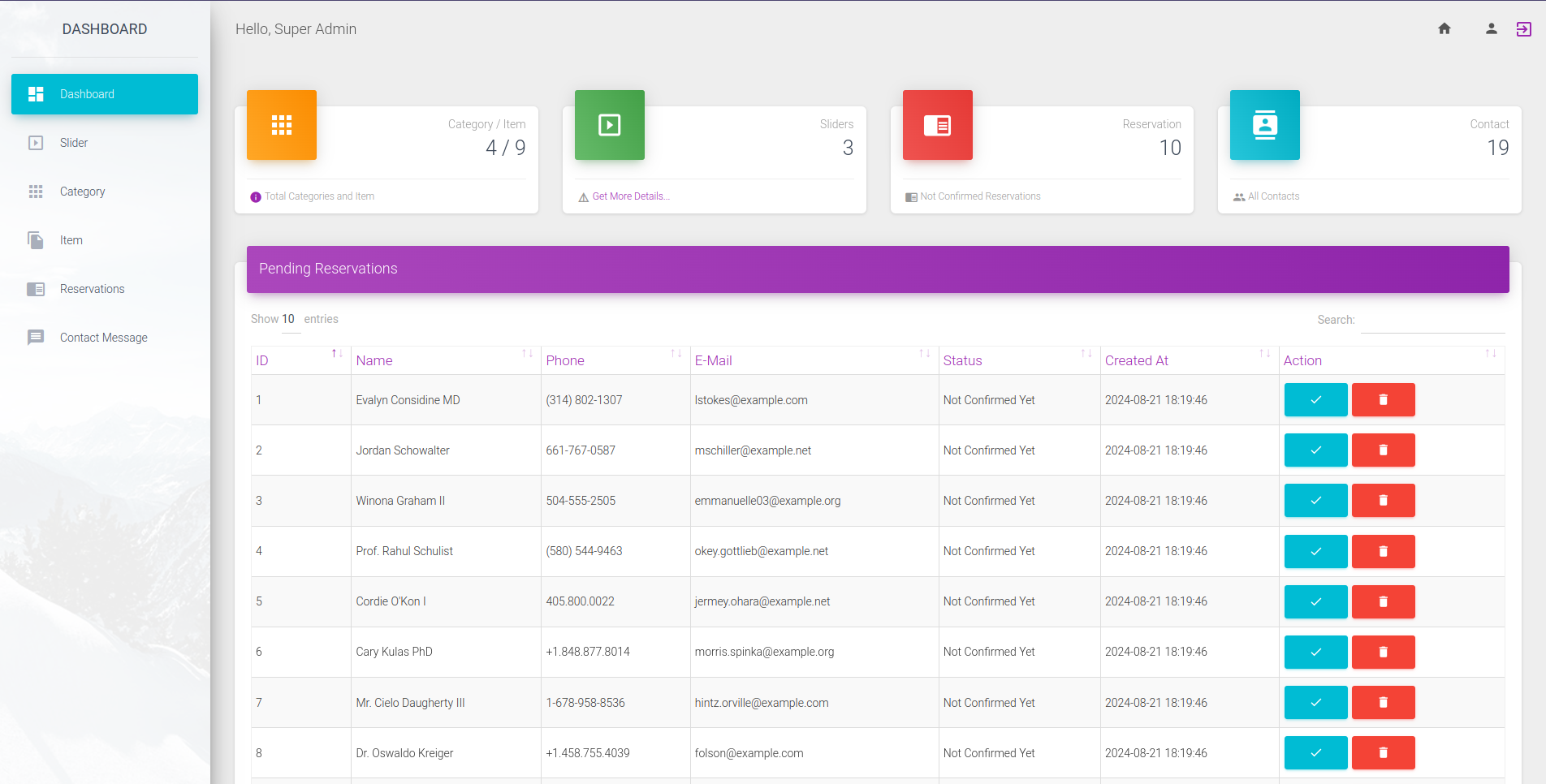
Task: Confirm reservation for Evalyn Considine MD
Action: coord(1316,400)
